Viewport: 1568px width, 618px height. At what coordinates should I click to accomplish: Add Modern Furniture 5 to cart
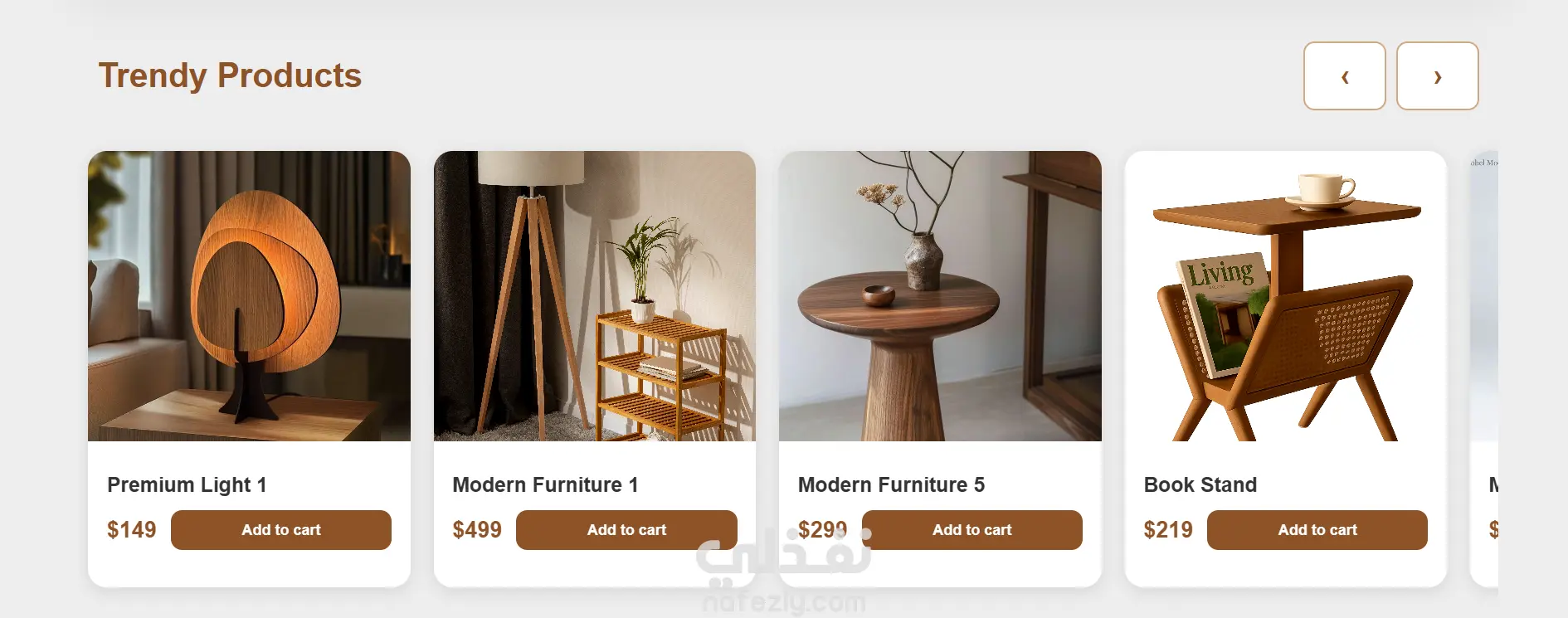coord(971,530)
